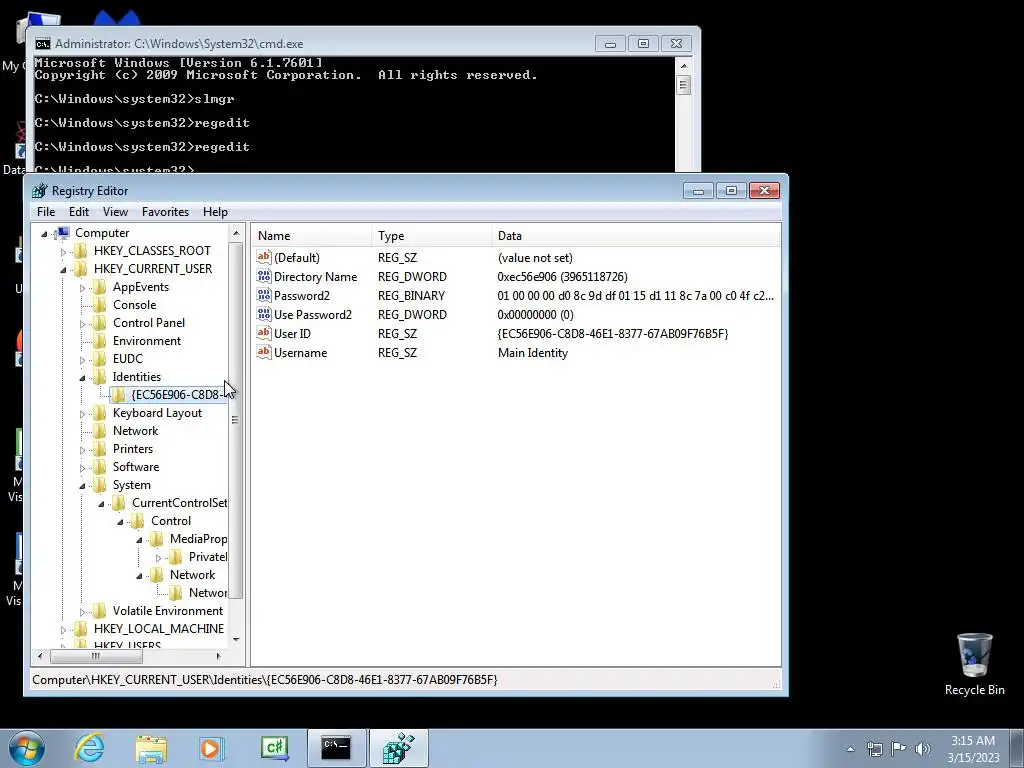This screenshot has height=768, width=1024.
Task: Open Windows Media Player taskbar icon
Action: coord(212,748)
